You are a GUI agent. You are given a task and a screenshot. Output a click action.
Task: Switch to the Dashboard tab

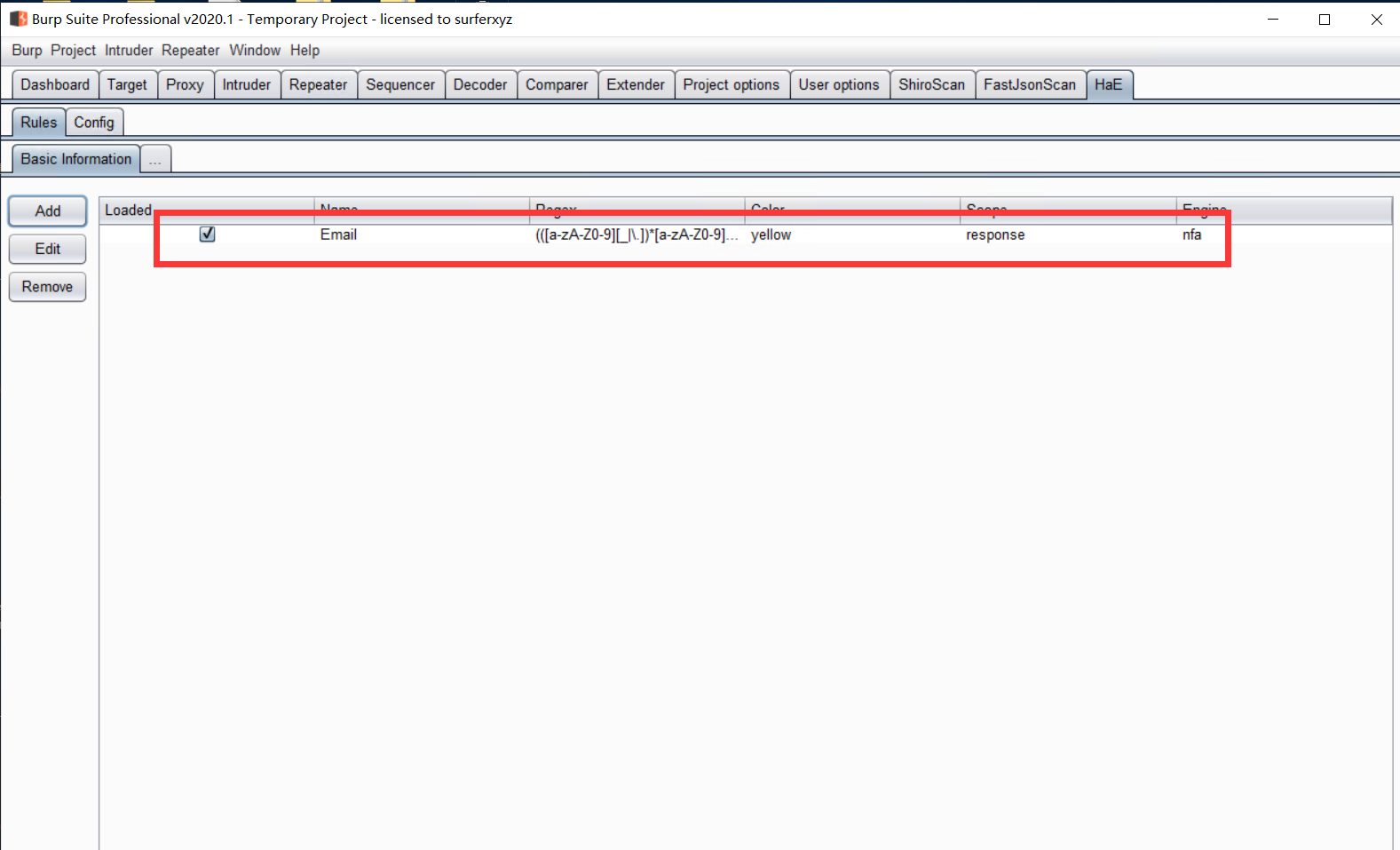[55, 84]
